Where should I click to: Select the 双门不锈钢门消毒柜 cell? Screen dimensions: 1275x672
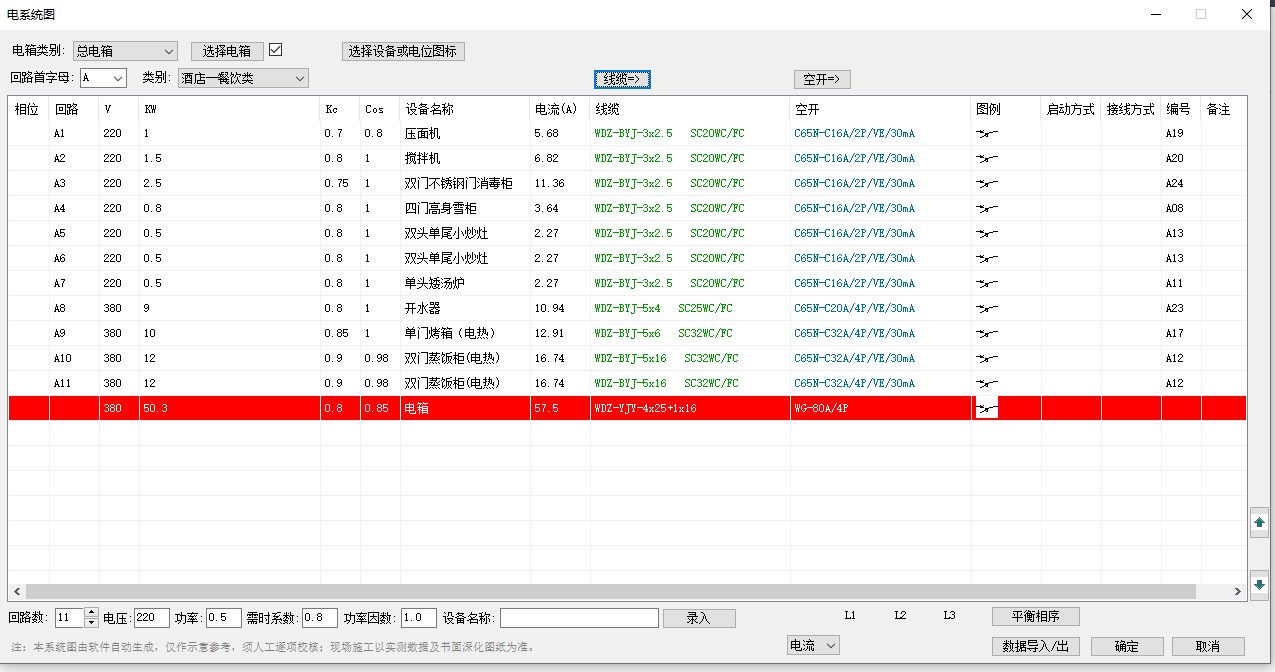(465, 183)
